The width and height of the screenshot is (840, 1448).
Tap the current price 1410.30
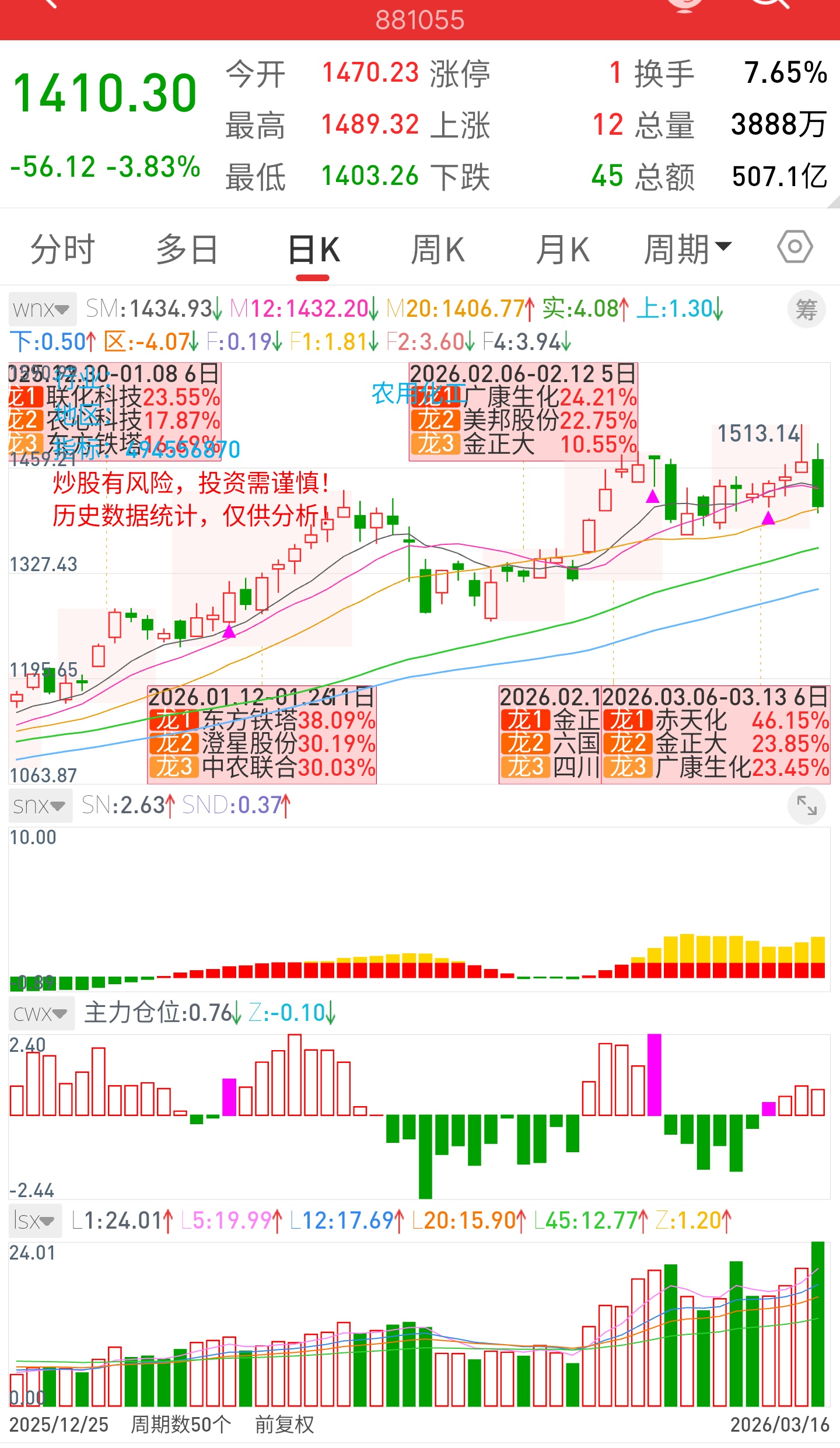105,93
